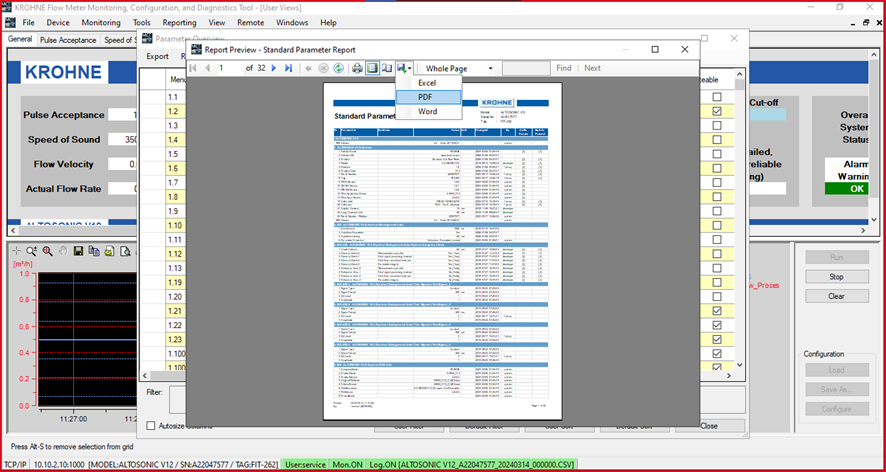Click the Find link in preview toolbar
Screen dimensions: 886x472
(x=563, y=68)
